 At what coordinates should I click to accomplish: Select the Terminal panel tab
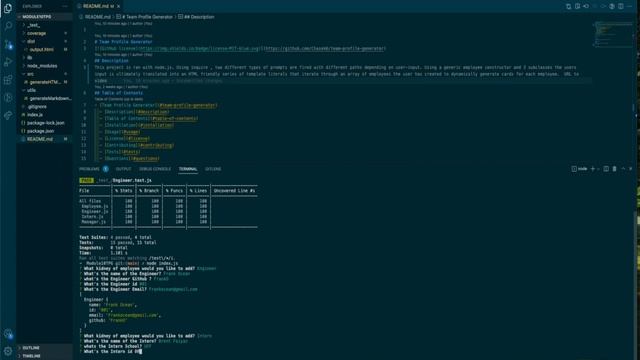pyautogui.click(x=188, y=169)
